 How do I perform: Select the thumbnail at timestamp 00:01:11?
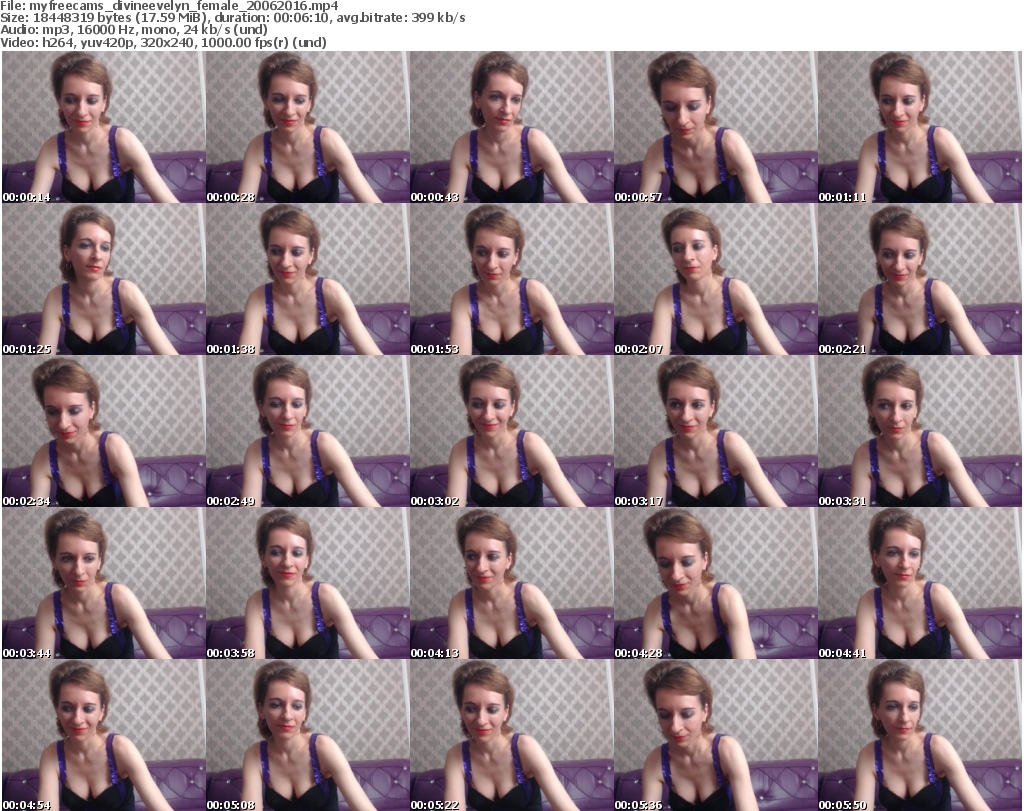[920, 127]
